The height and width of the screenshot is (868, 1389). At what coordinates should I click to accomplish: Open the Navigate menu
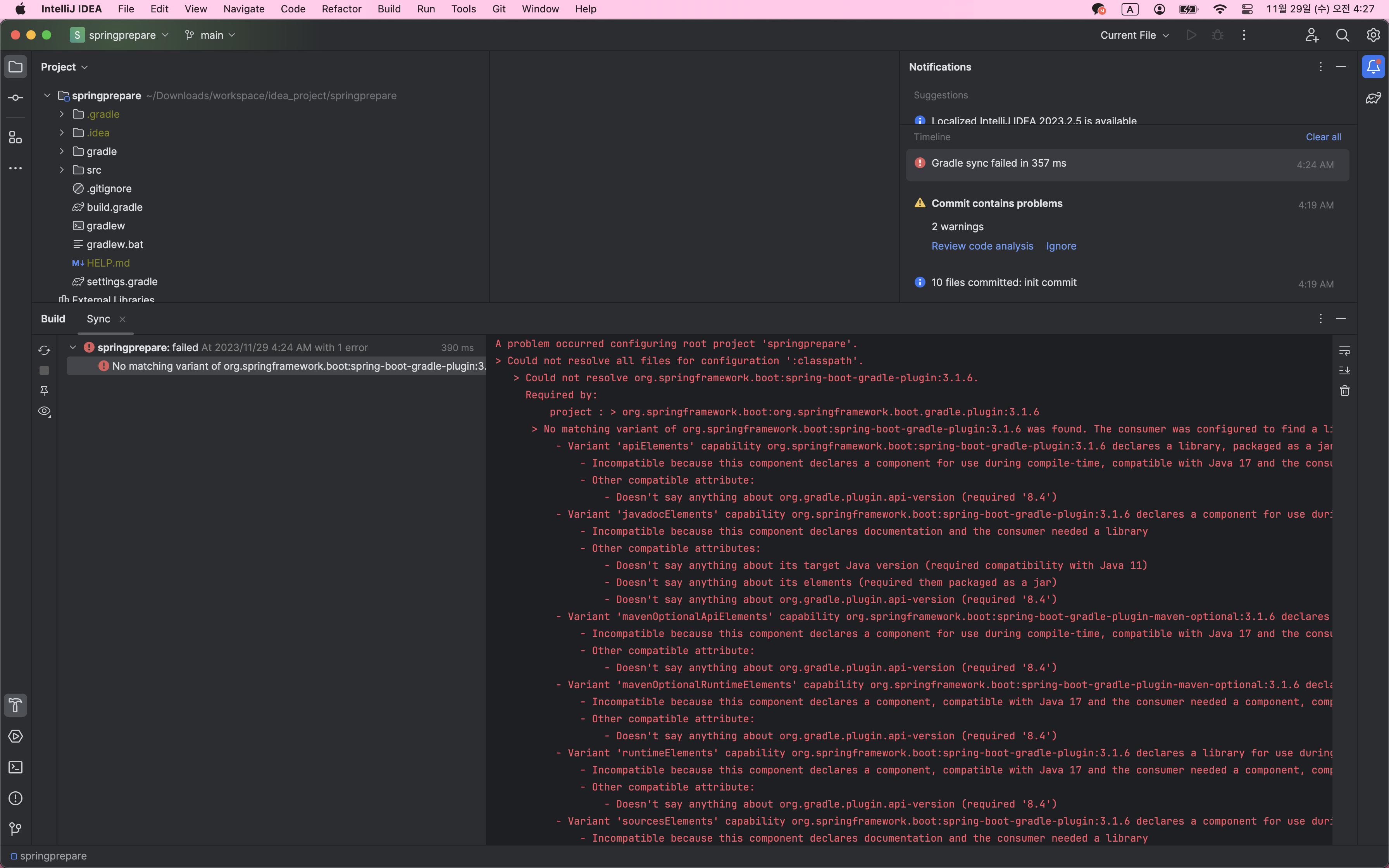click(x=244, y=9)
